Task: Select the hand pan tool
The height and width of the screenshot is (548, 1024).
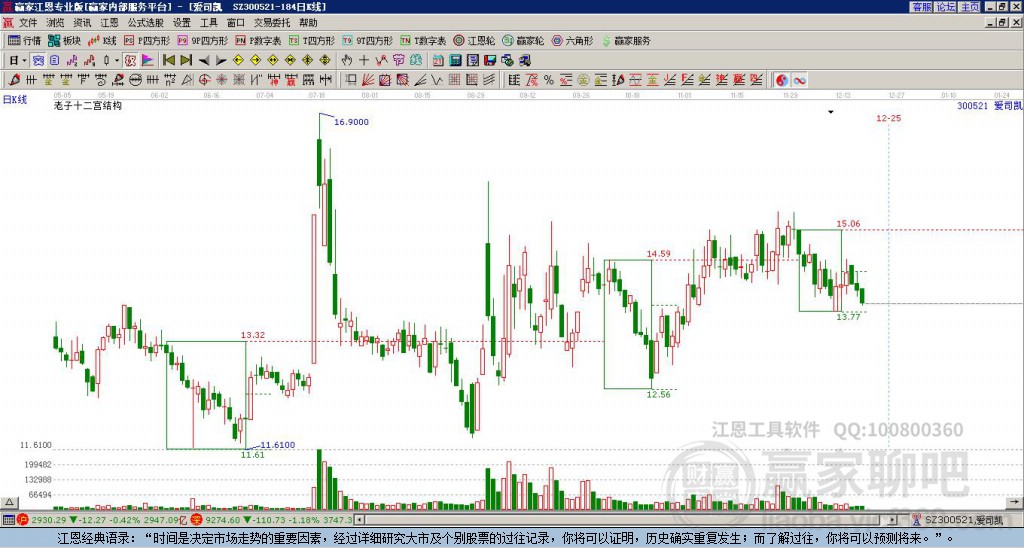Action: pos(347,61)
